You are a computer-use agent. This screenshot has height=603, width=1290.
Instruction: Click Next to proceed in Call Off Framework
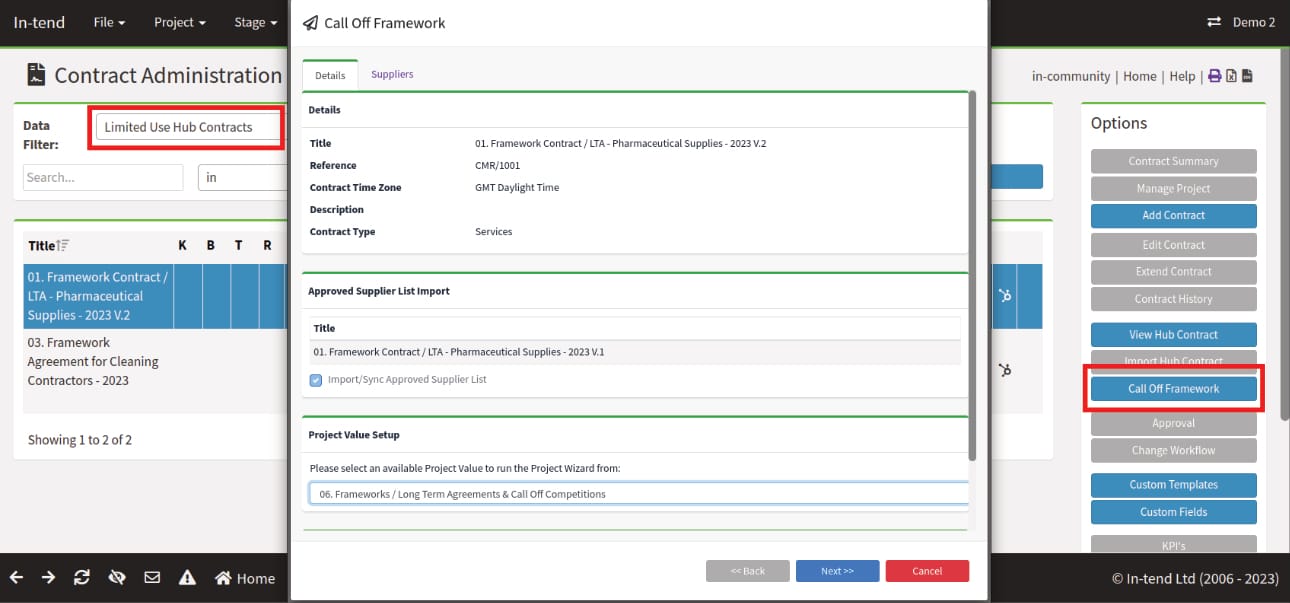[837, 570]
